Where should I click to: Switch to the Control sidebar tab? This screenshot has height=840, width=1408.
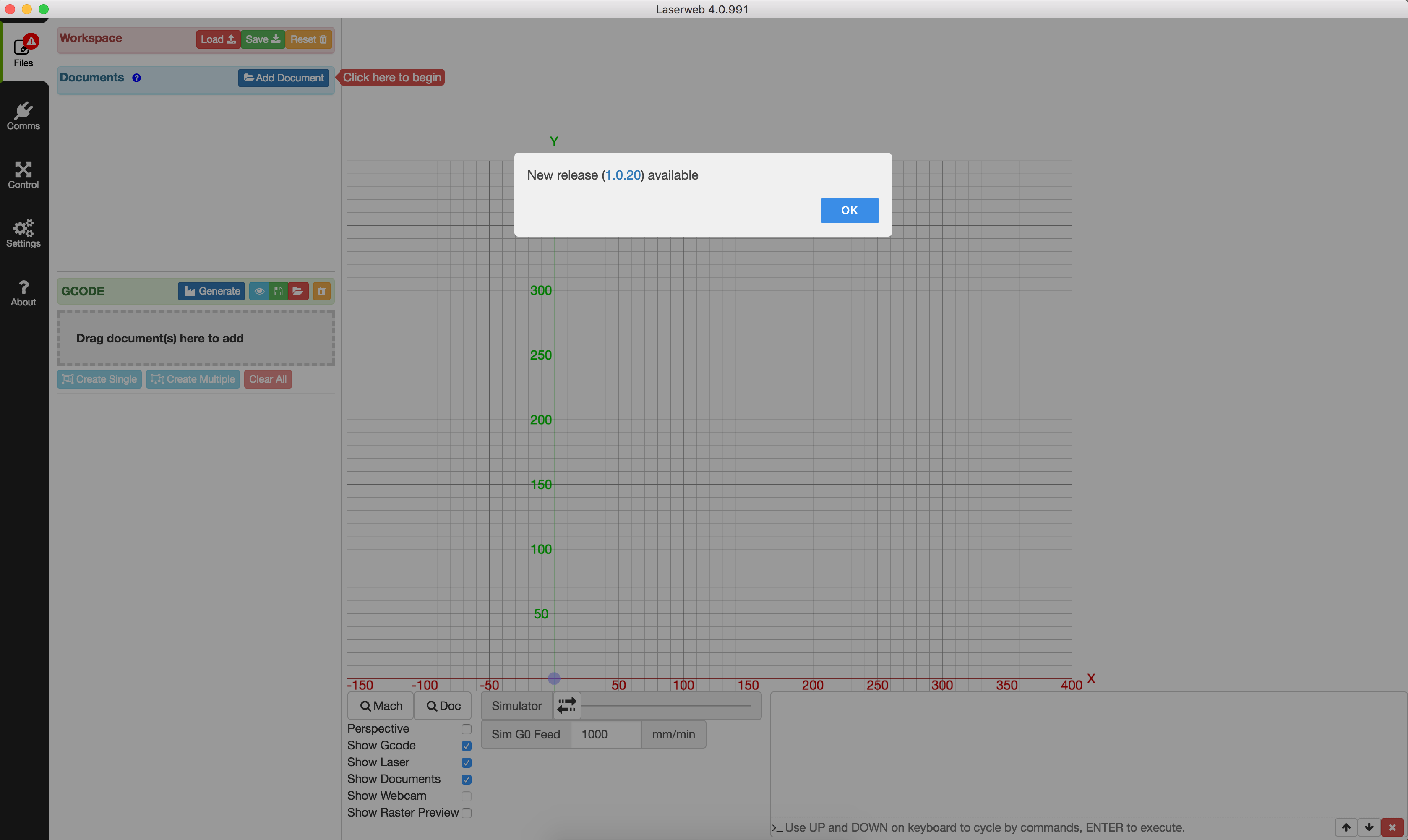click(24, 175)
